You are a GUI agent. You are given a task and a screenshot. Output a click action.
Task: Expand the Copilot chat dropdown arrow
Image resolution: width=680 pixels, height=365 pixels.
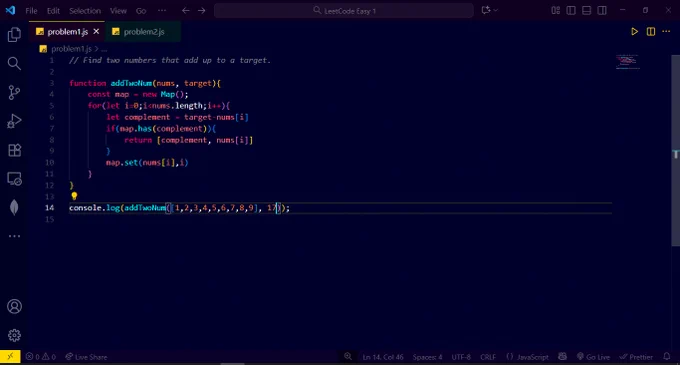(x=496, y=10)
